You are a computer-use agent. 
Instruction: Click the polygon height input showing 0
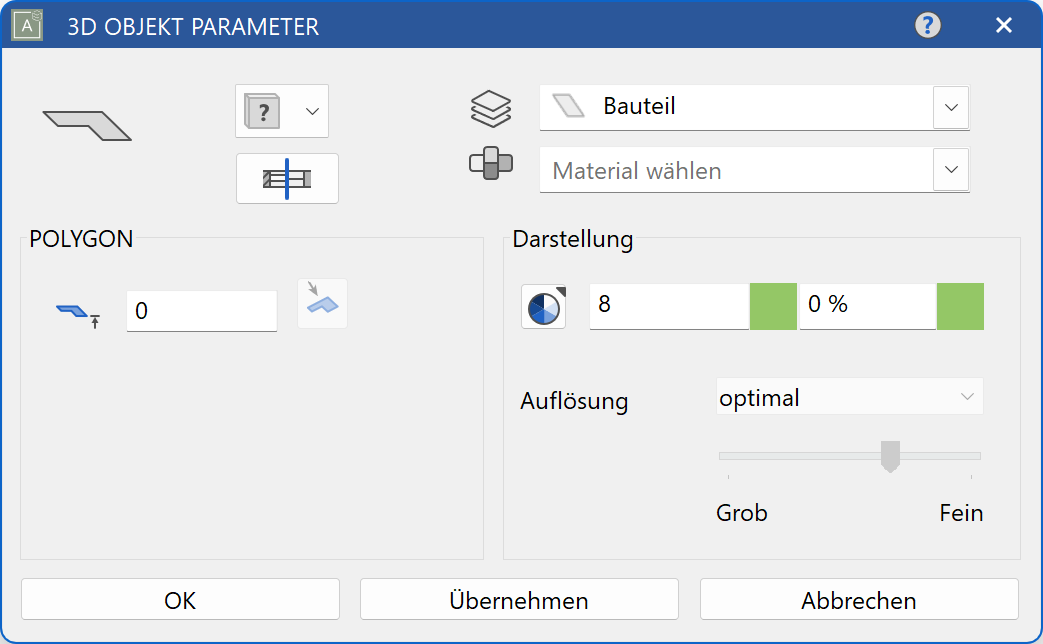click(200, 311)
